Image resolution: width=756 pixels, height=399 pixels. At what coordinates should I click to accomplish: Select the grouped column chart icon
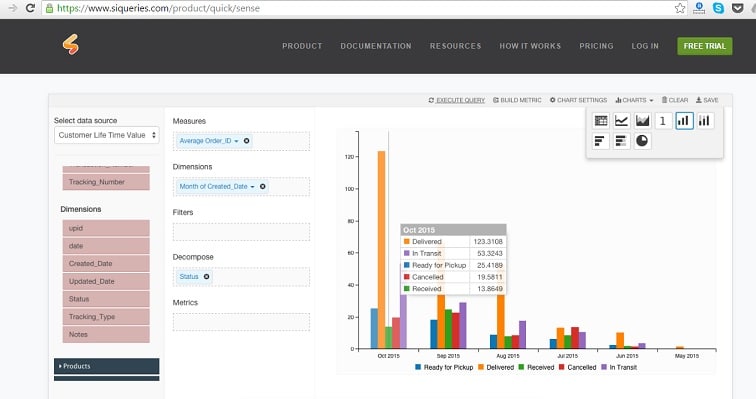[684, 120]
